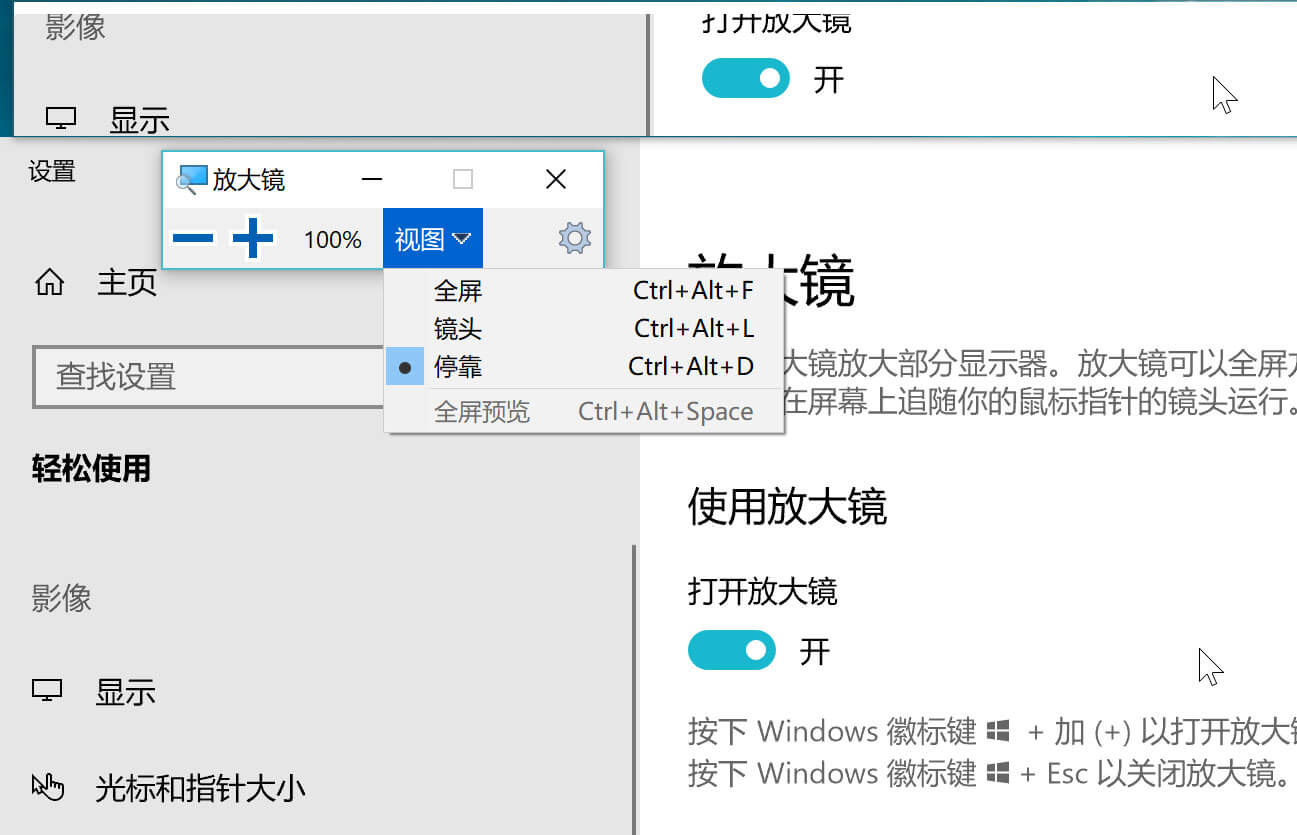Zoom in with the Magnifier plus button
Screen dimensions: 1297x835
pyautogui.click(x=253, y=239)
